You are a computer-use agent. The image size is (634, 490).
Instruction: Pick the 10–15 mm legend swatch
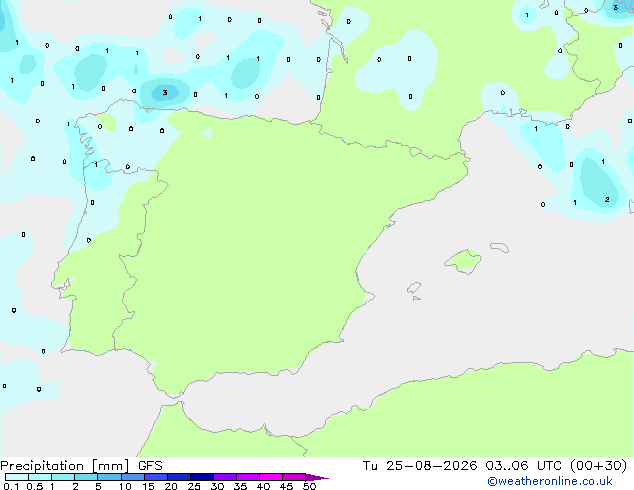tap(132, 477)
